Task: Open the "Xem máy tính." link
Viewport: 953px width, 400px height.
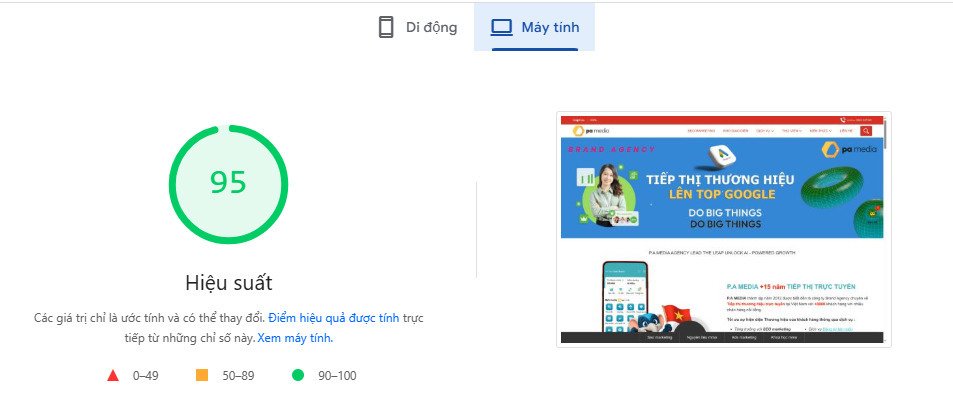Action: click(295, 338)
